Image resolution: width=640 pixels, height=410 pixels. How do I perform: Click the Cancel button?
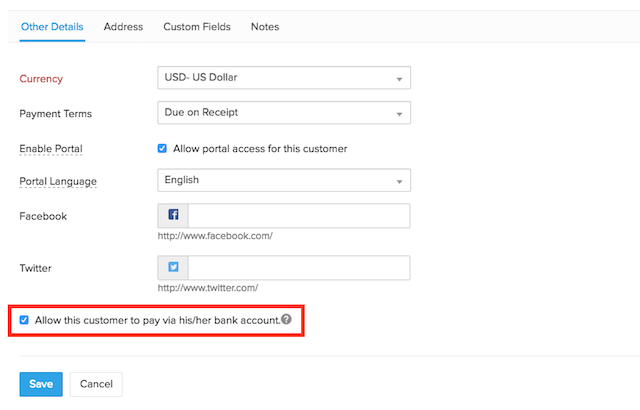point(96,384)
